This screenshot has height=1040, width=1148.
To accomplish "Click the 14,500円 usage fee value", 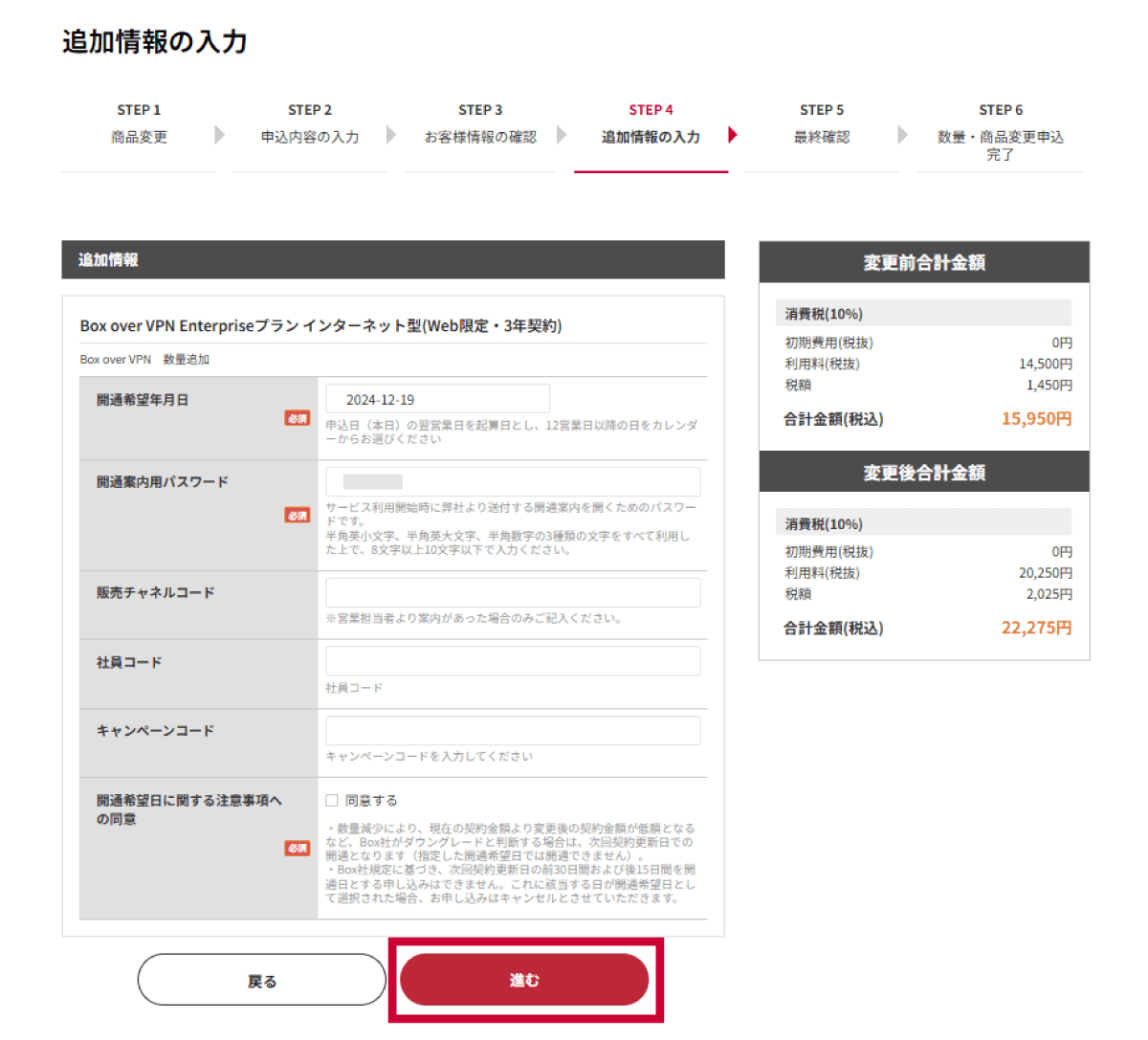I will 1046,364.
